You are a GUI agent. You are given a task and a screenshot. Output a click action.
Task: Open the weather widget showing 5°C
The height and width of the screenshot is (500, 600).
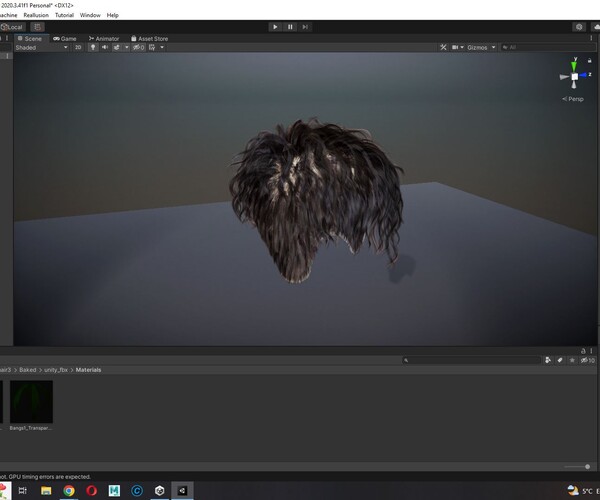pos(581,490)
